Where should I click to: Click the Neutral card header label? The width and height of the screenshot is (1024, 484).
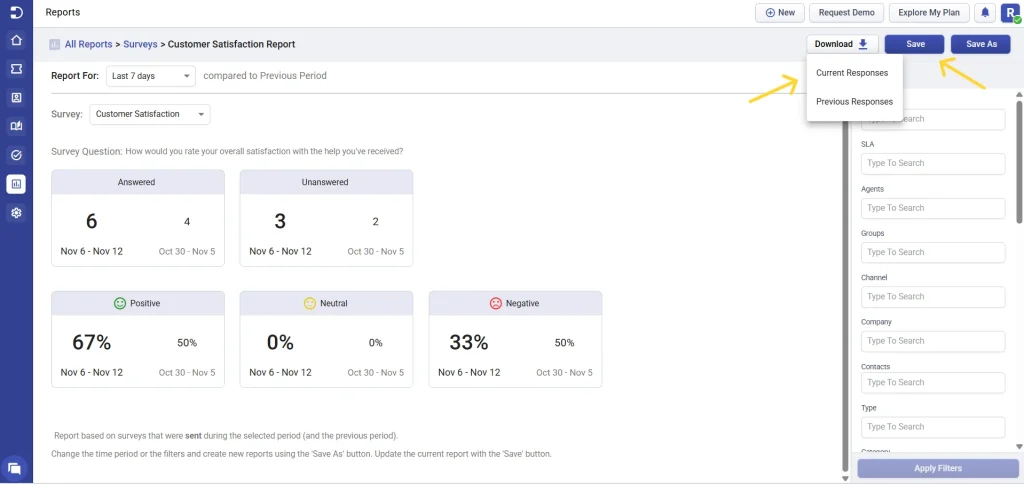[334, 304]
